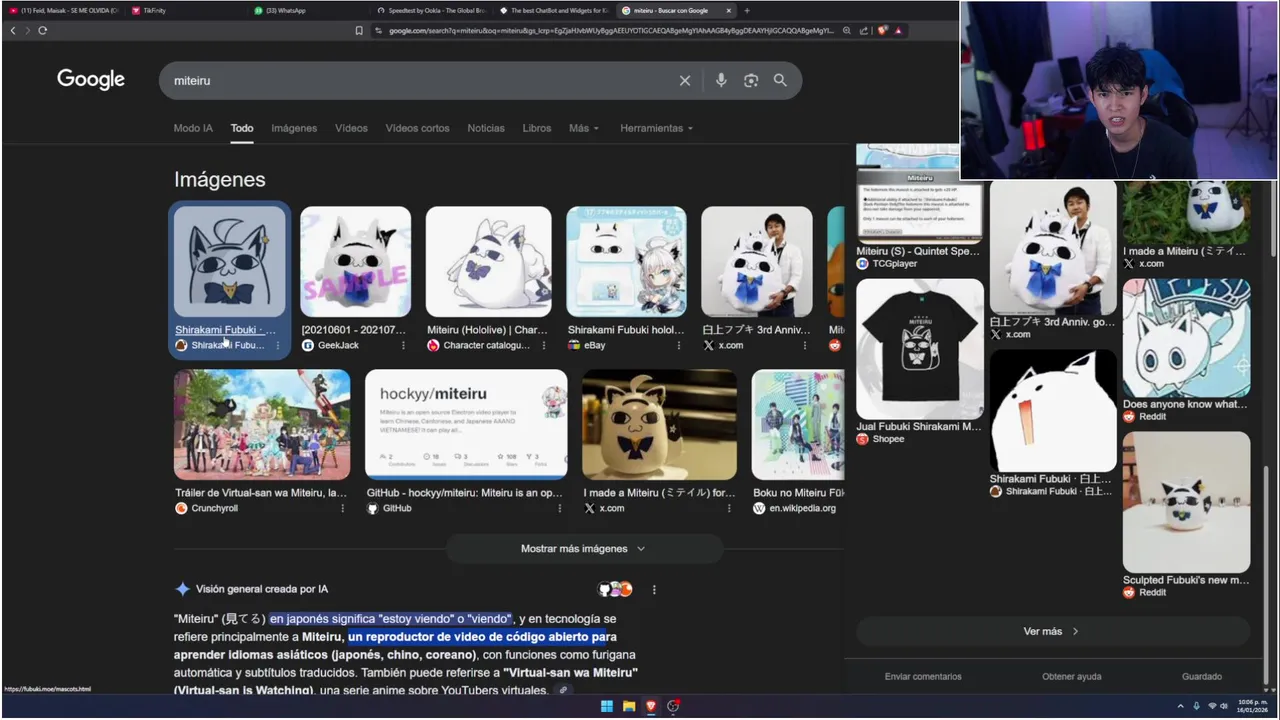This screenshot has height=720, width=1280.
Task: Go to the Google logo homepage
Action: (x=91, y=80)
